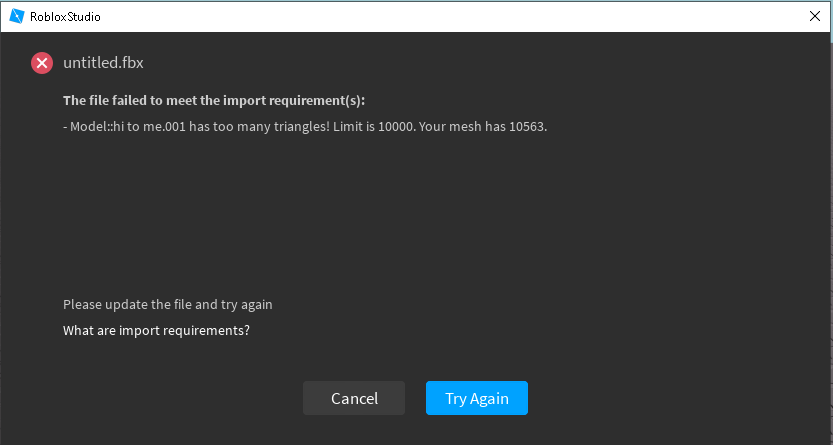833x445 pixels.
Task: Open the "What are import requirements?" link
Action: click(x=156, y=330)
